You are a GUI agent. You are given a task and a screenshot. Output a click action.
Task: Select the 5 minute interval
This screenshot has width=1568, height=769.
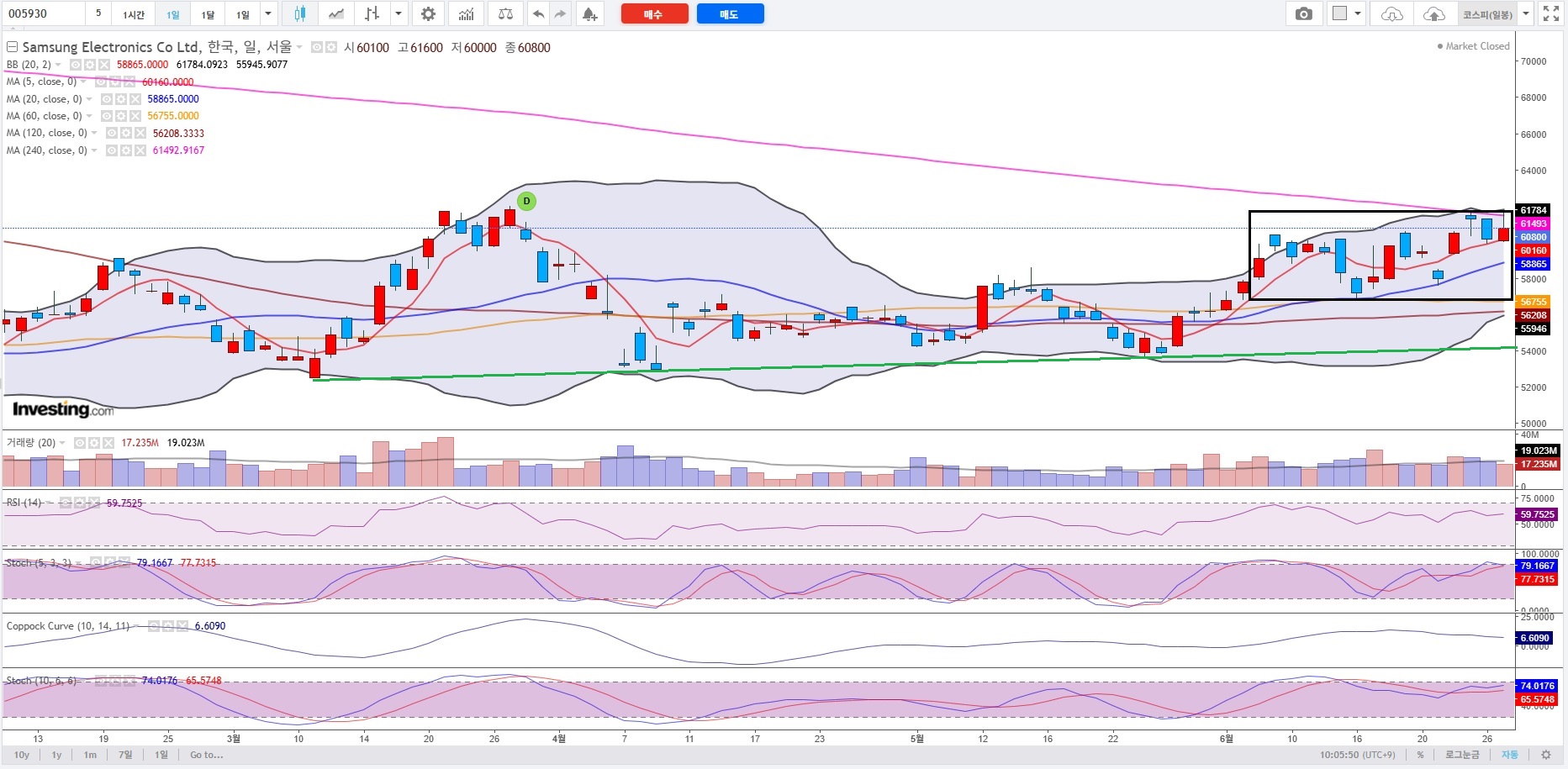tap(98, 13)
